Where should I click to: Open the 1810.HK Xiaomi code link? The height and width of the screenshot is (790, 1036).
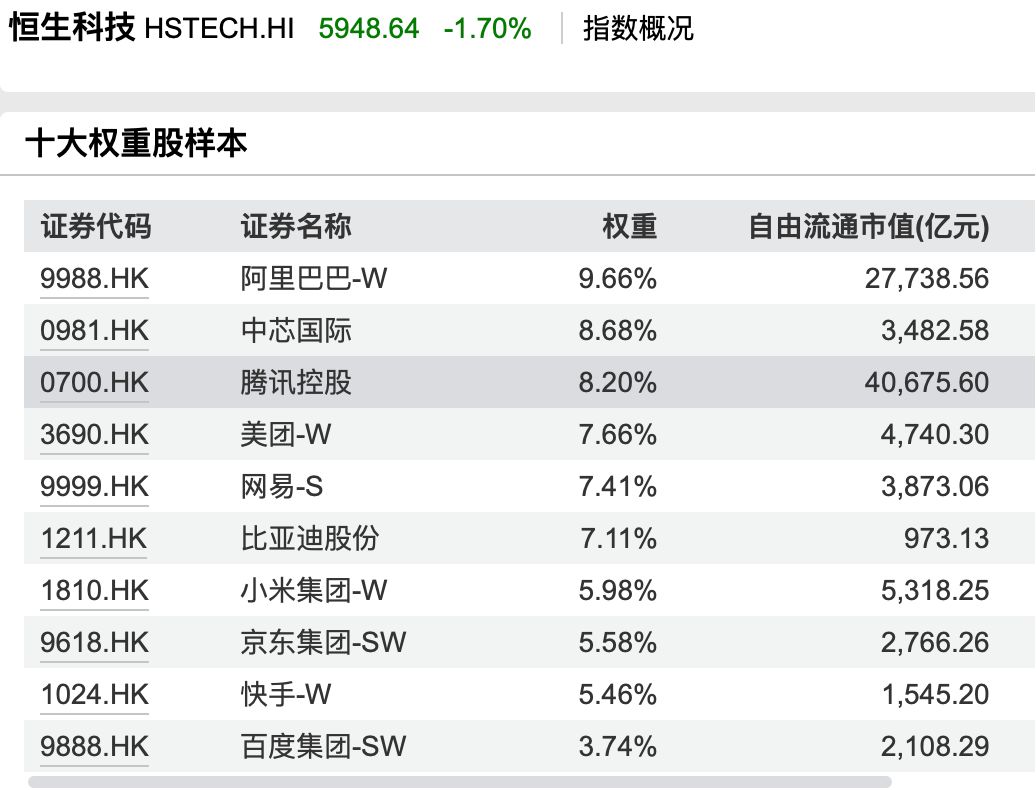point(94,590)
